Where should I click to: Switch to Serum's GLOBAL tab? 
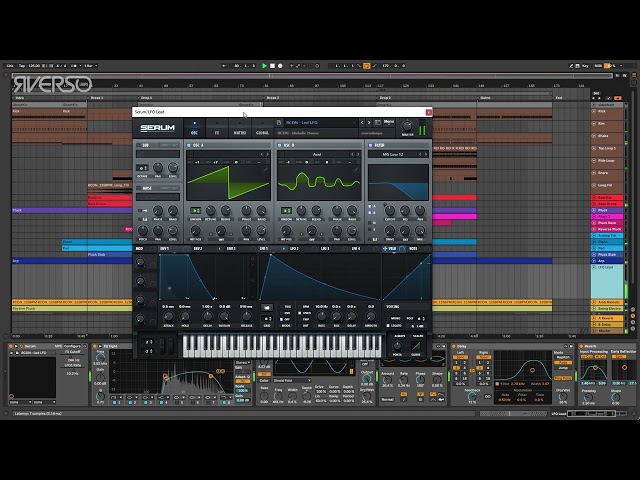[262, 128]
